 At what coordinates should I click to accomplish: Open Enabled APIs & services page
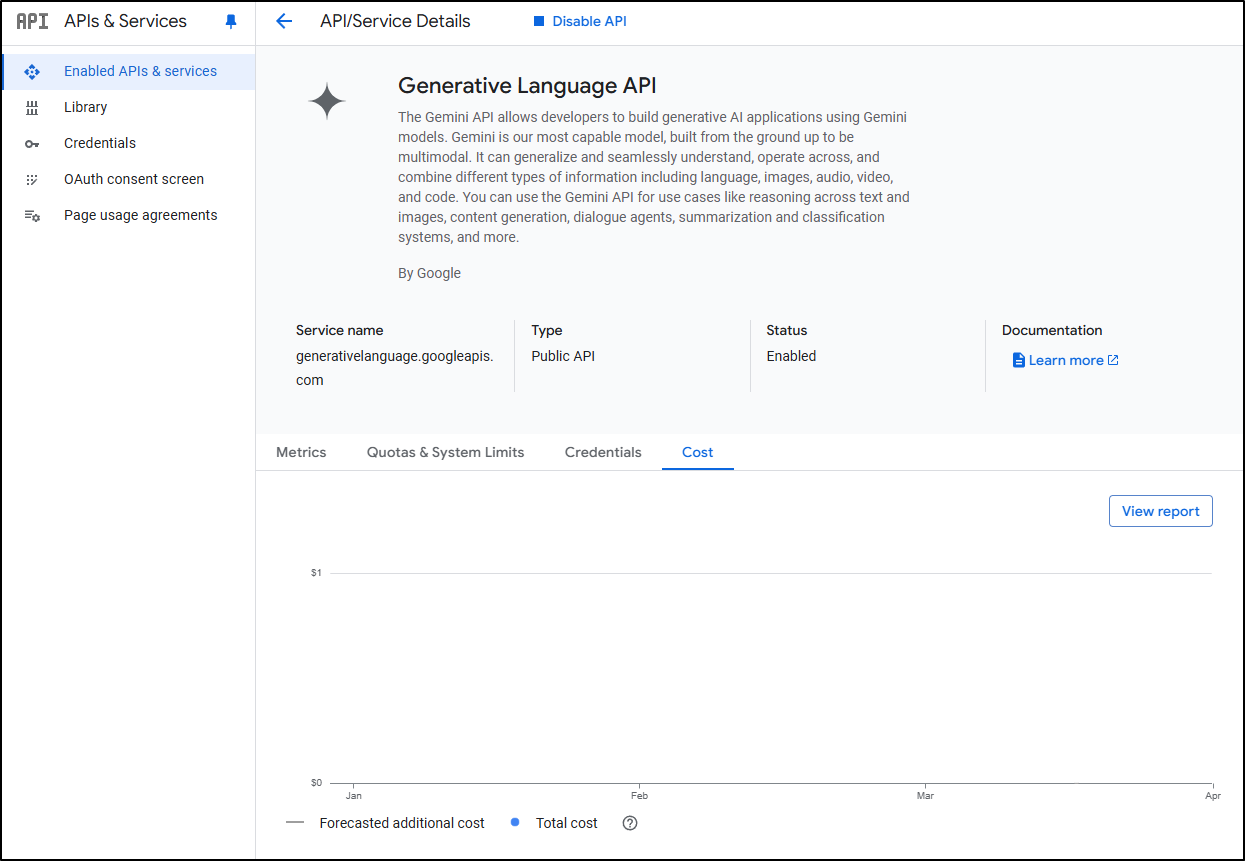pos(129,72)
